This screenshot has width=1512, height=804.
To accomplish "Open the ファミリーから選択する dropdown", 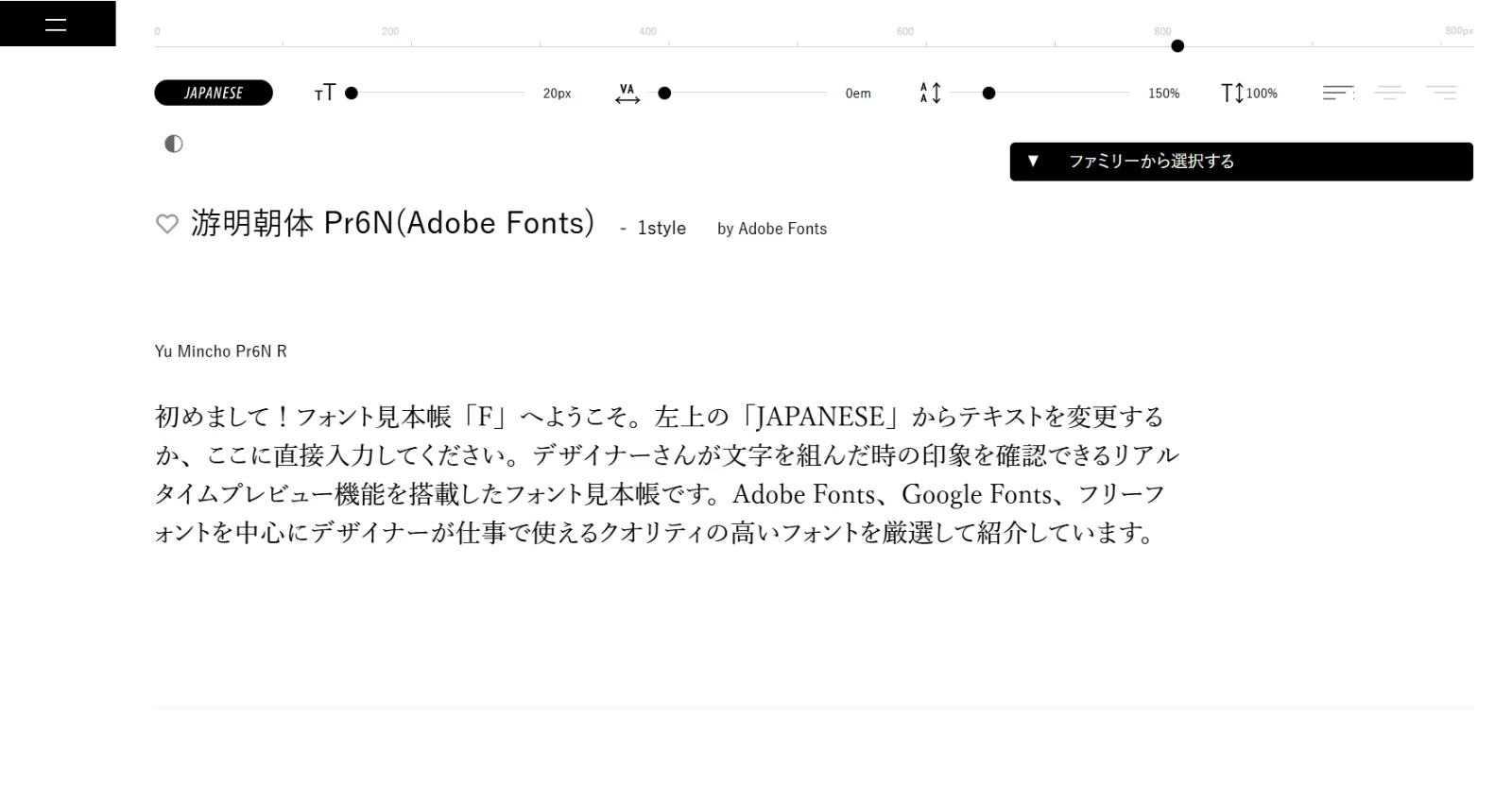I will 1240,162.
